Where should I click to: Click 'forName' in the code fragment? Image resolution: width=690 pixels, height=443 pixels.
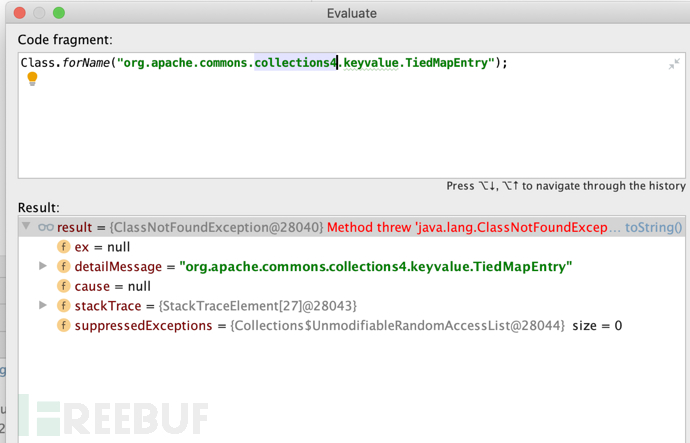(86, 63)
